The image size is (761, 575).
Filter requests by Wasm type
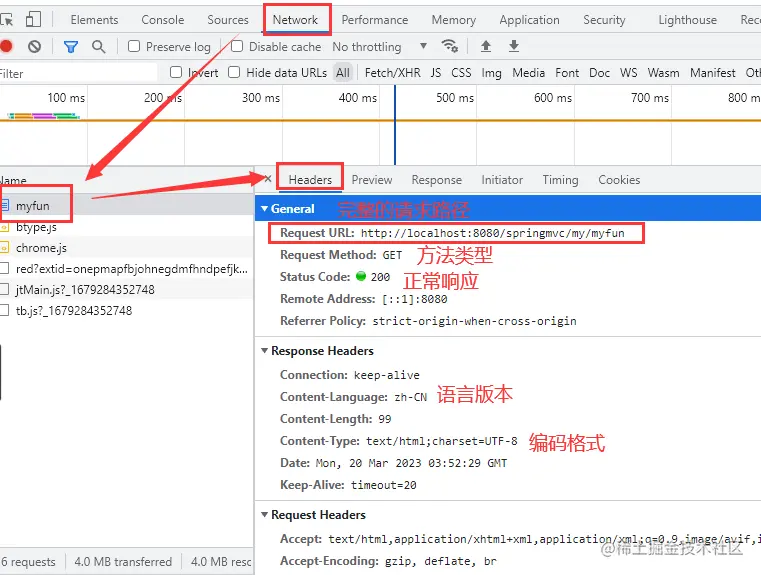[x=663, y=73]
